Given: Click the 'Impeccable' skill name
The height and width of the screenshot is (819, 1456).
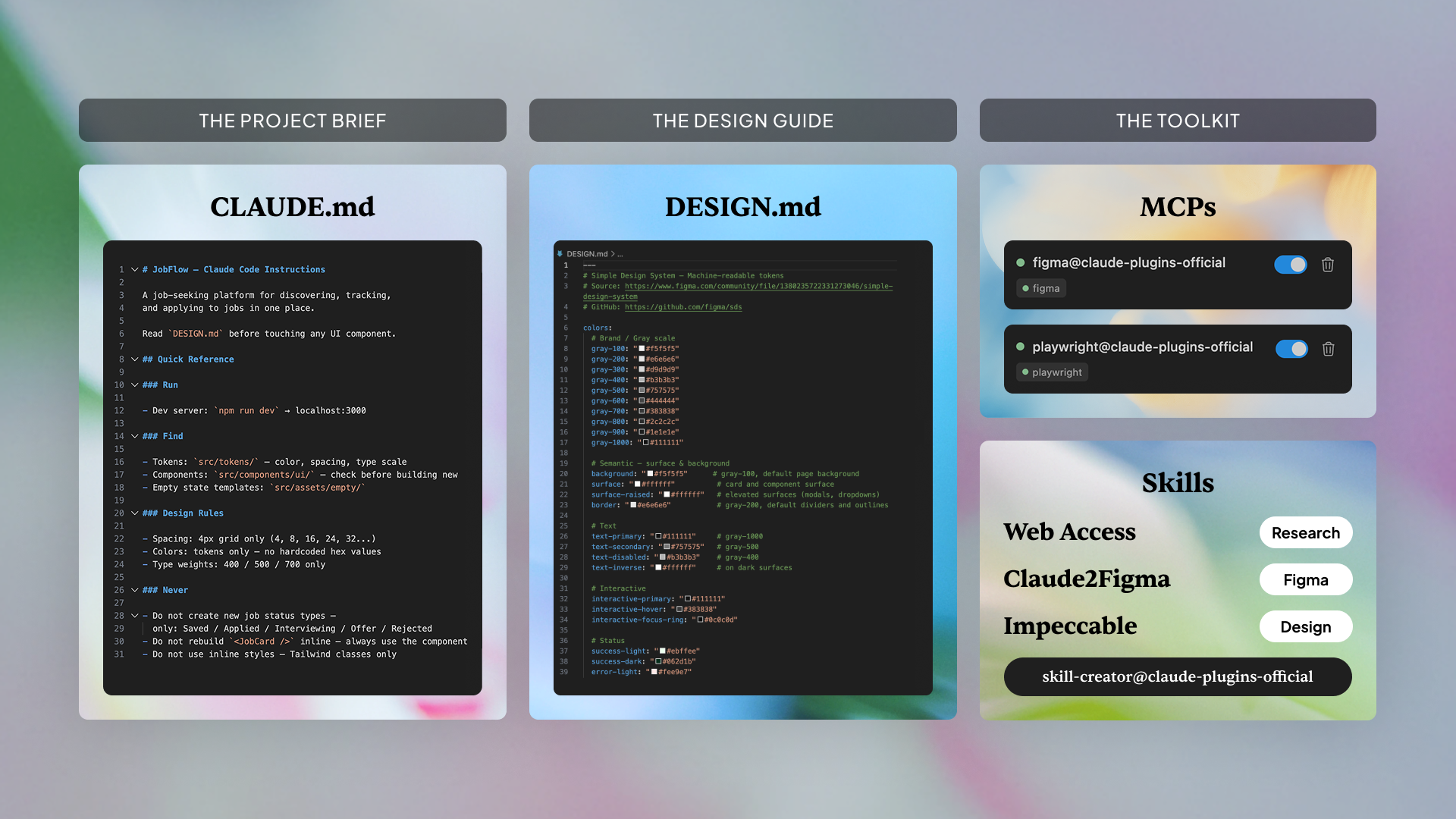Looking at the screenshot, I should 1070,626.
